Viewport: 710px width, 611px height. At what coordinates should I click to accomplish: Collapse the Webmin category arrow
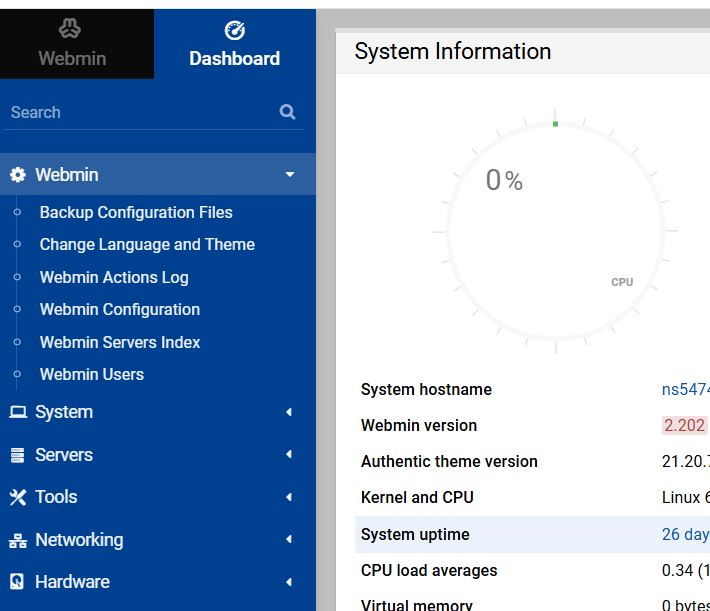pos(290,175)
